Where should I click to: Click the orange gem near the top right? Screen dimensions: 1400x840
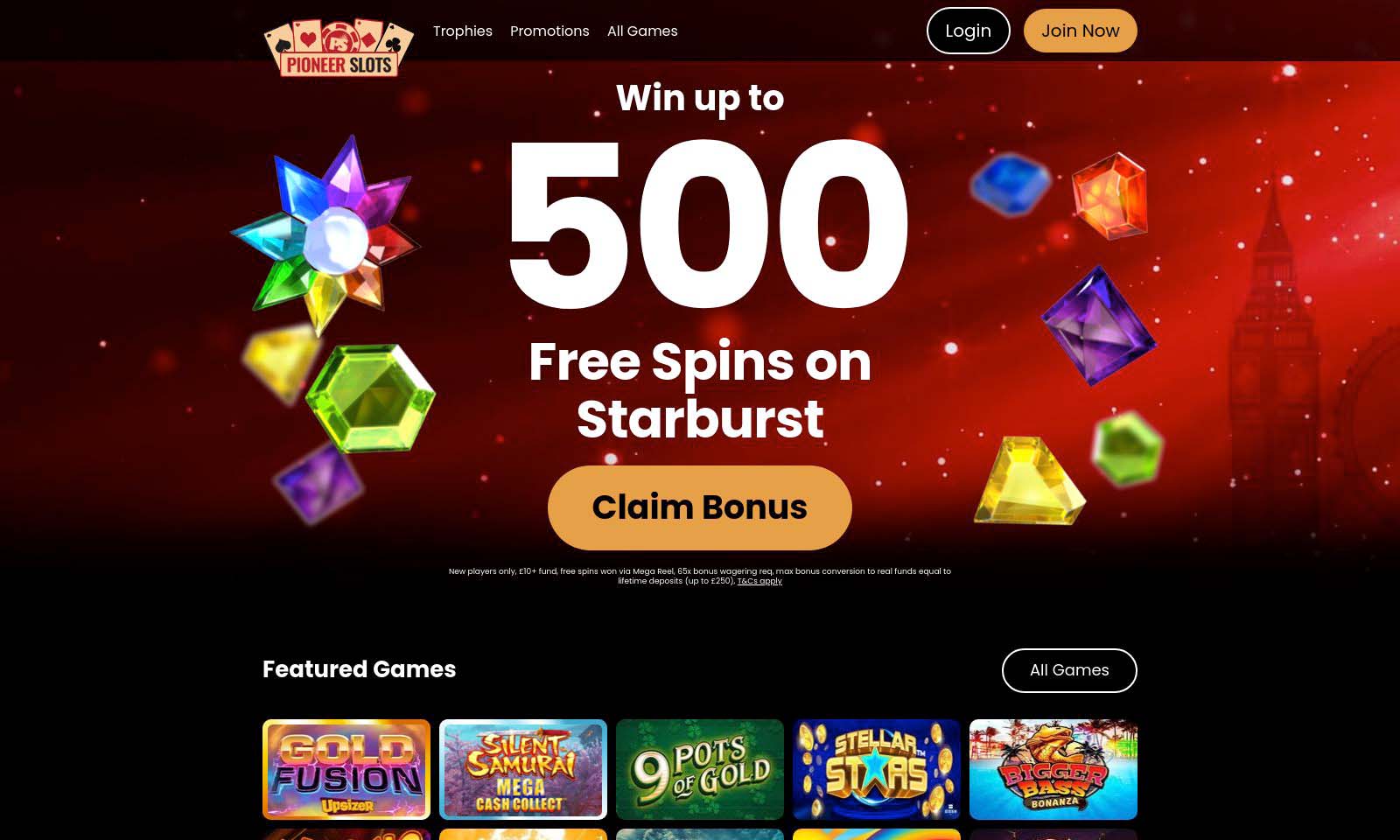(x=1110, y=196)
